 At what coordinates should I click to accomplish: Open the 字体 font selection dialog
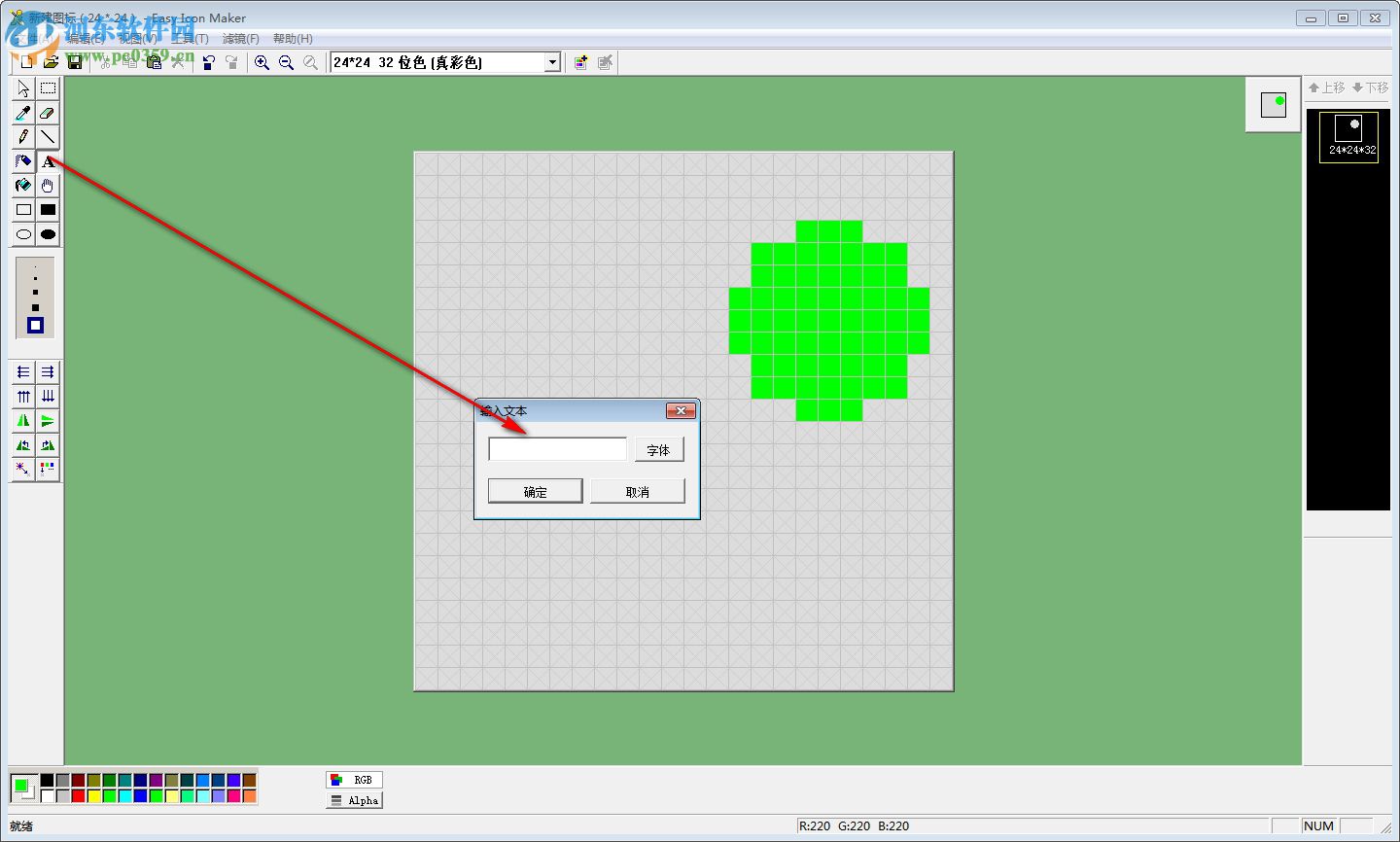click(x=659, y=449)
